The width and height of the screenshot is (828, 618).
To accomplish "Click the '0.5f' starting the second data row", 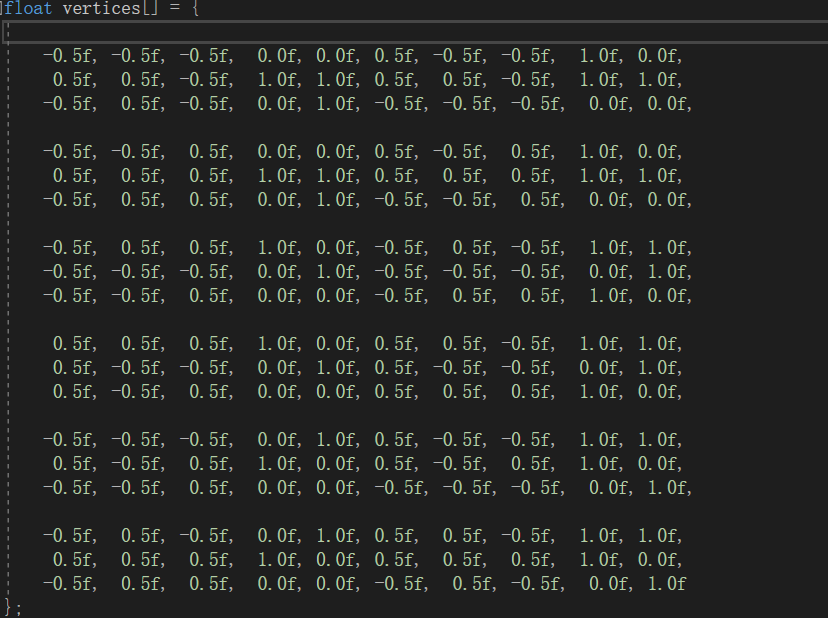I will coord(75,80).
